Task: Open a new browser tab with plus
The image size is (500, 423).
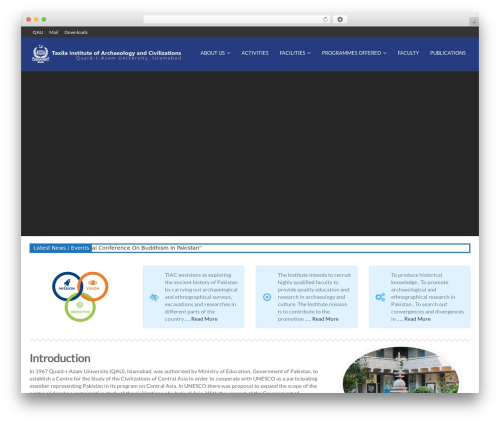Action: point(474,22)
